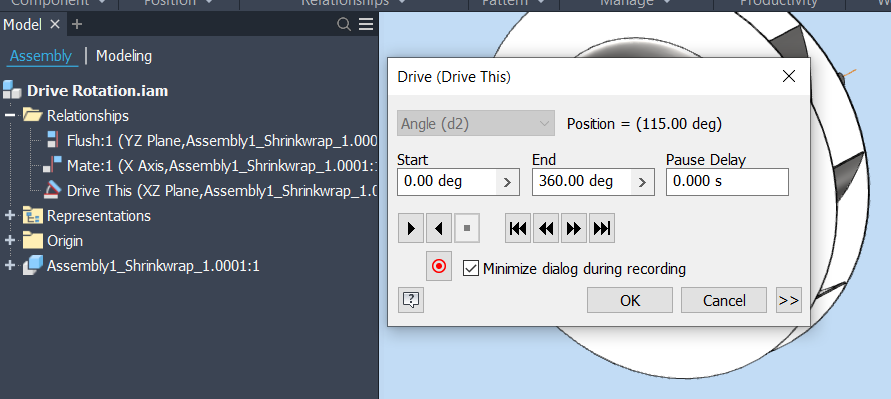
Task: Switch to the Assembly tab
Action: (41, 56)
